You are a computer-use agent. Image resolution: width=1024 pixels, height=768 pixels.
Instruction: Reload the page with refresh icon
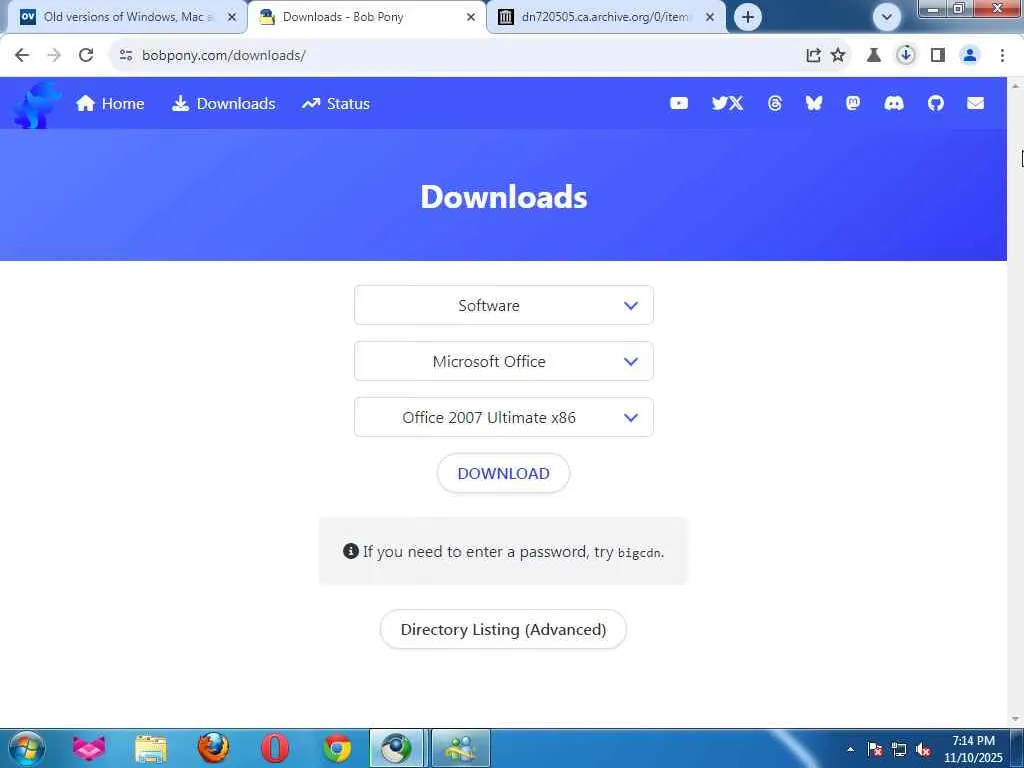tap(86, 56)
